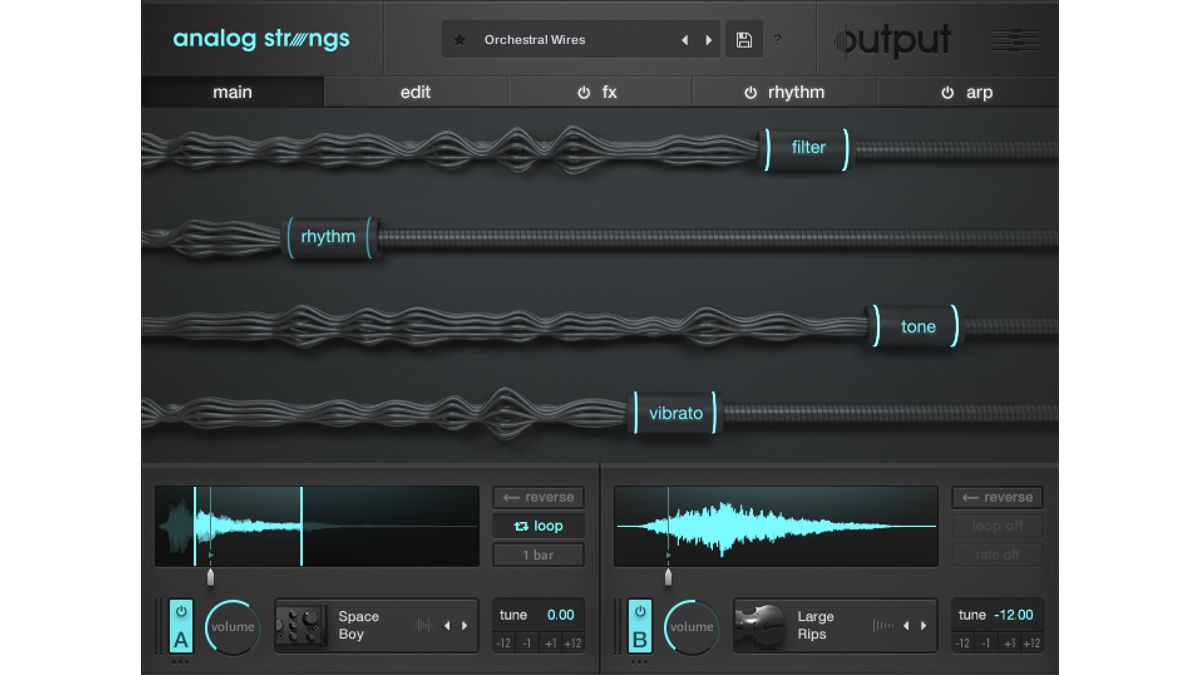This screenshot has height=675, width=1200.
Task: Click the favorite star beside the preset name
Action: pyautogui.click(x=460, y=39)
